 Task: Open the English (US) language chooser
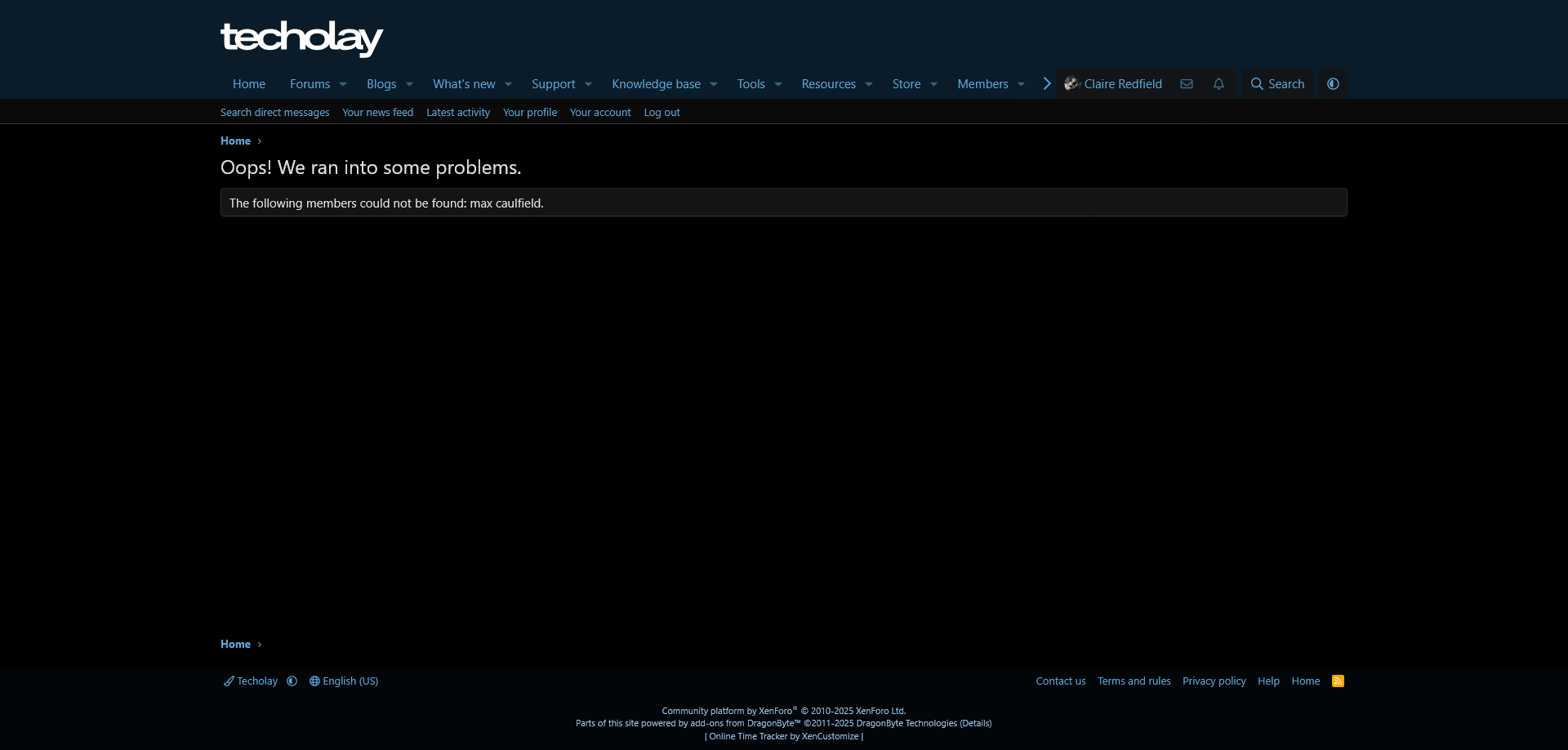click(x=344, y=681)
